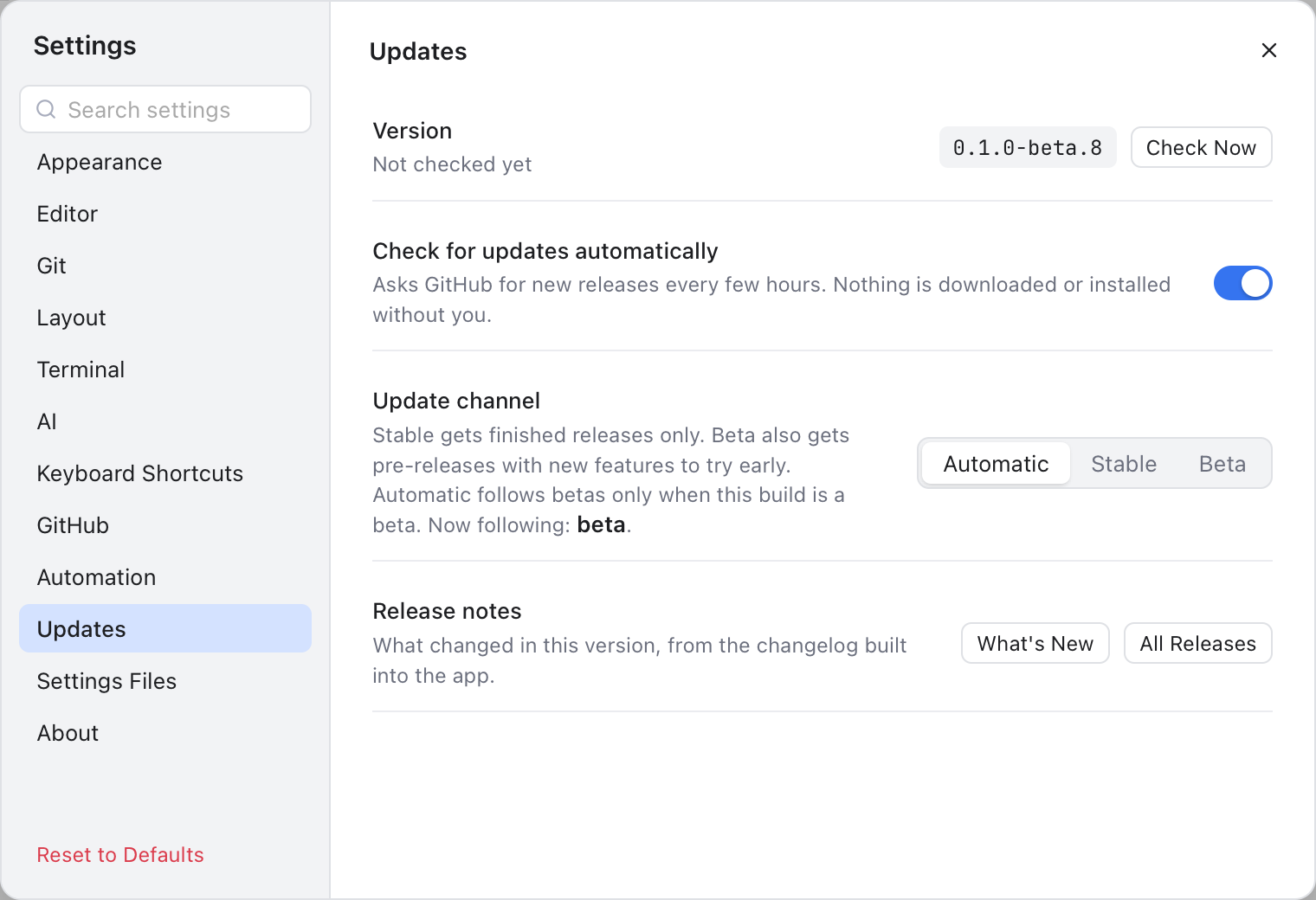Click the search magnifier icon

click(46, 109)
